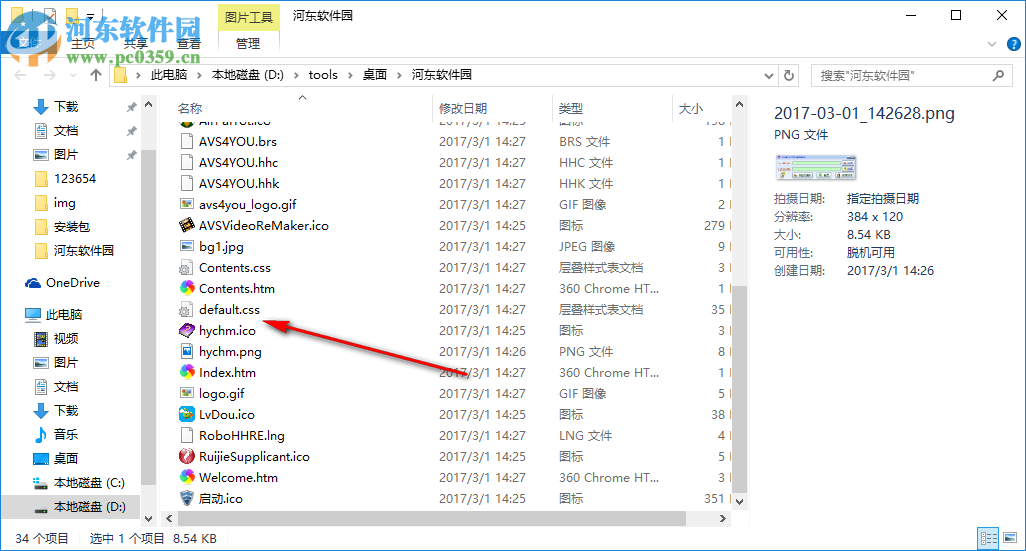Click the RuijieSupplicant.ico red icon
This screenshot has height=551, width=1026.
186,456
